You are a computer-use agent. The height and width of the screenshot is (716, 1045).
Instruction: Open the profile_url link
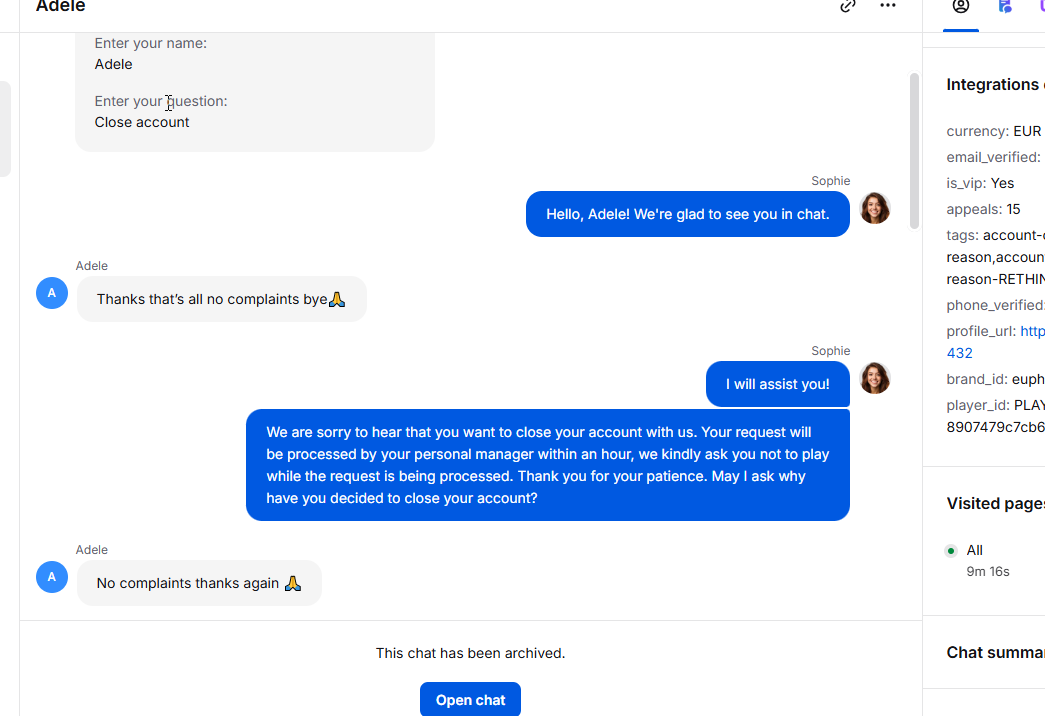coord(1032,331)
